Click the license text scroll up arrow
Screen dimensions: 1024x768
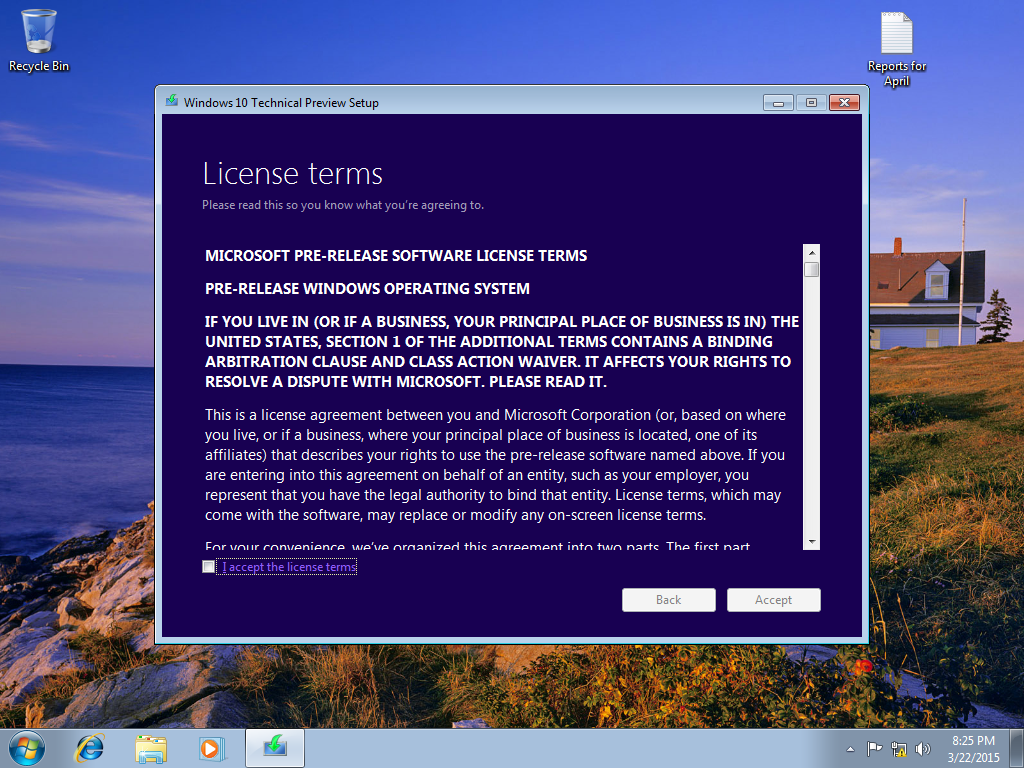[811, 252]
